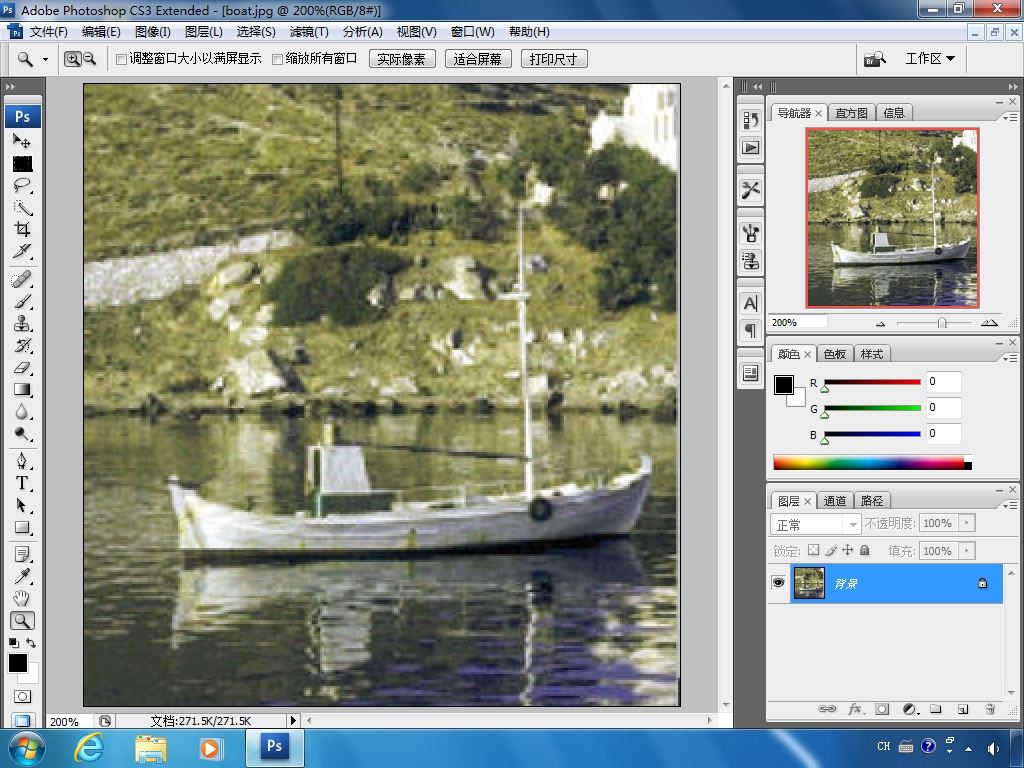Select the Rectangle shape tool

coord(22,528)
